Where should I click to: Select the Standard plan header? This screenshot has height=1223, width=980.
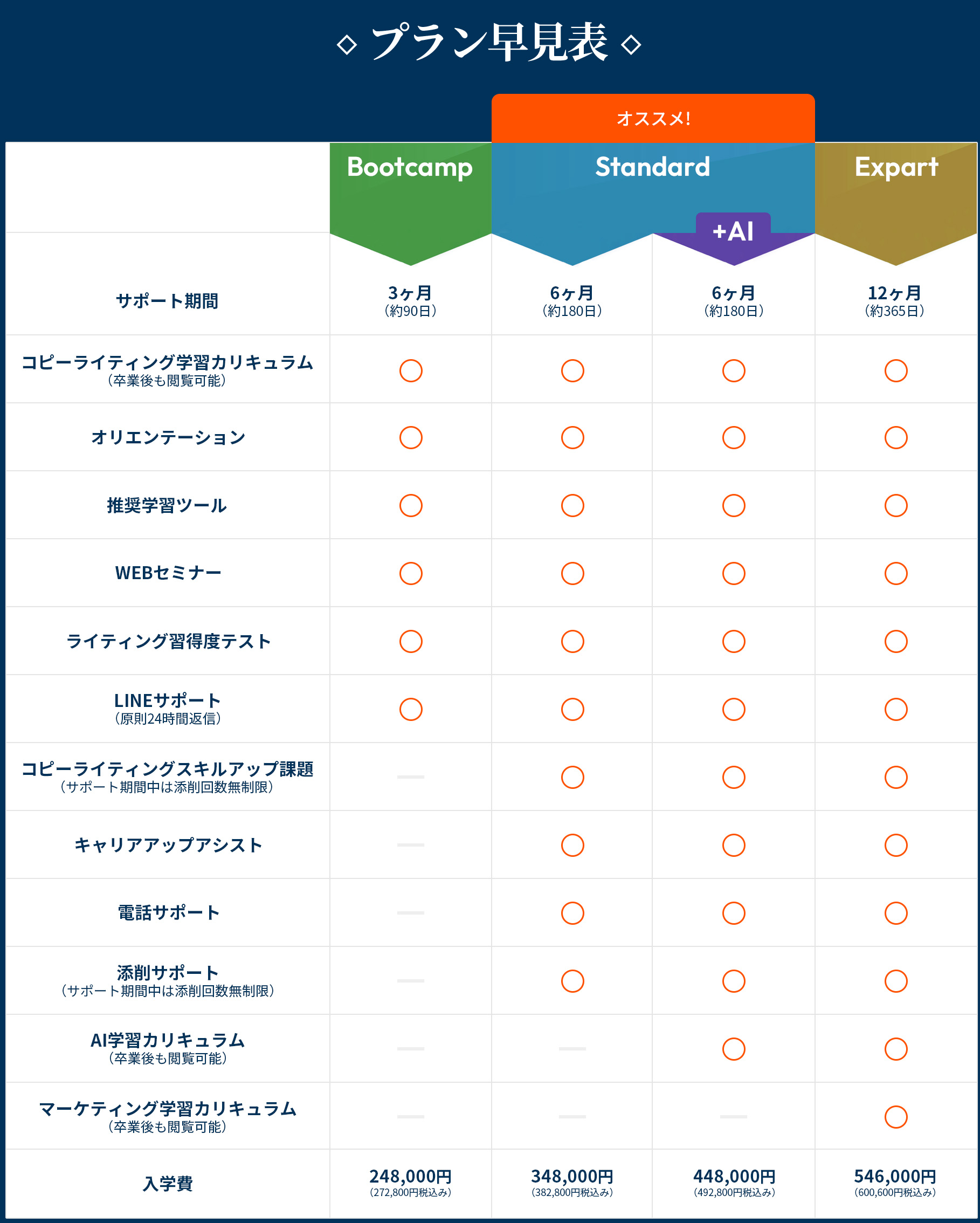tap(652, 167)
